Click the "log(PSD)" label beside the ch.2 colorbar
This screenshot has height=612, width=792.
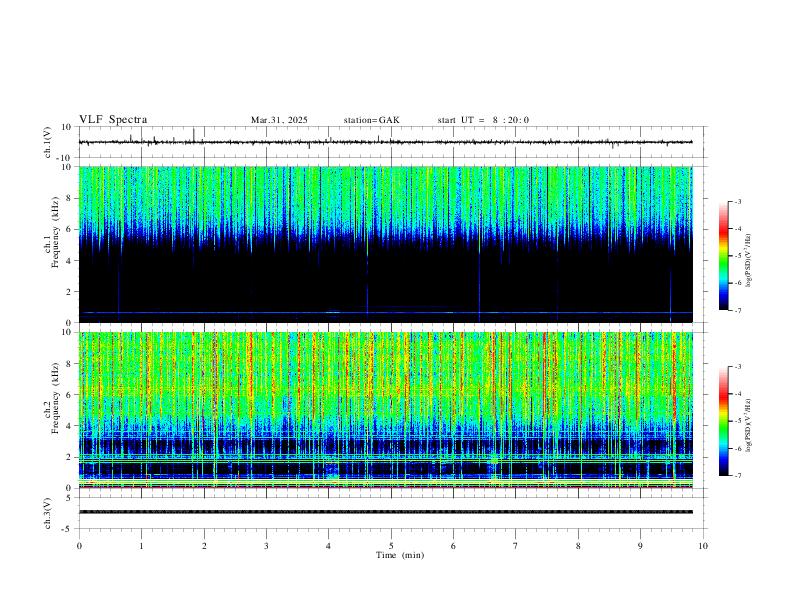click(749, 425)
